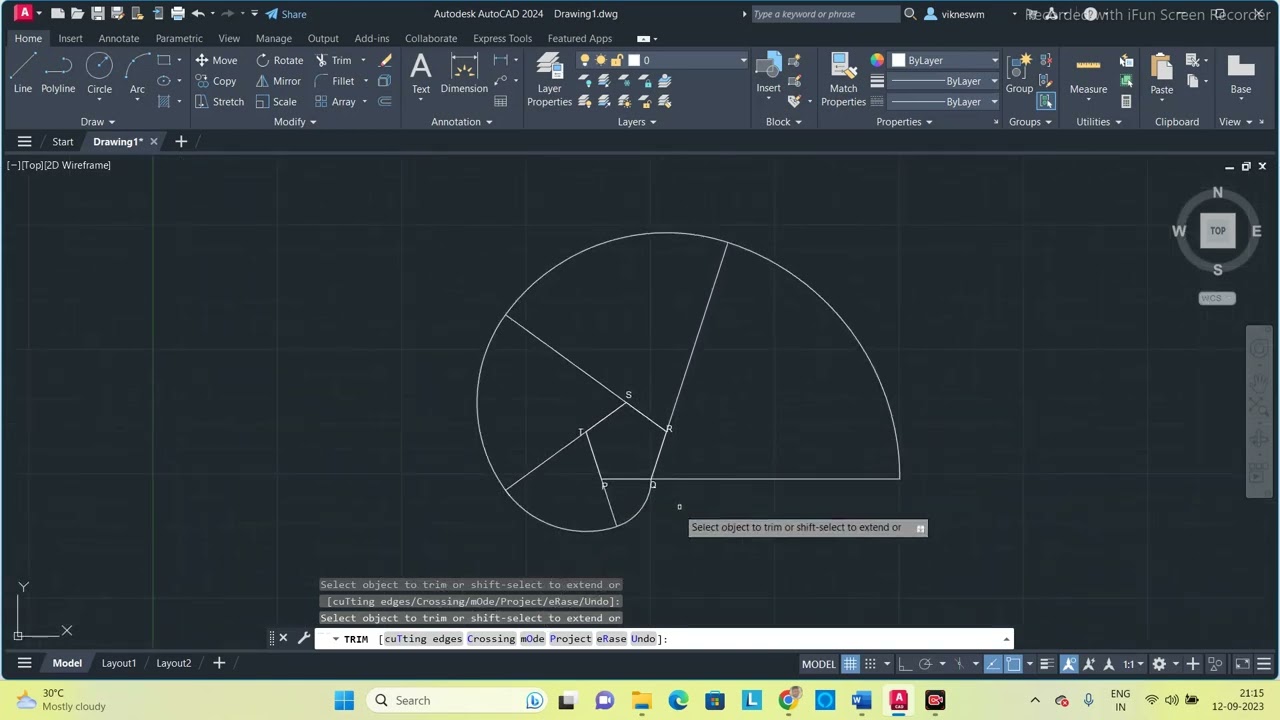Expand the Modify panel
This screenshot has width=1280, height=720.
tap(295, 122)
